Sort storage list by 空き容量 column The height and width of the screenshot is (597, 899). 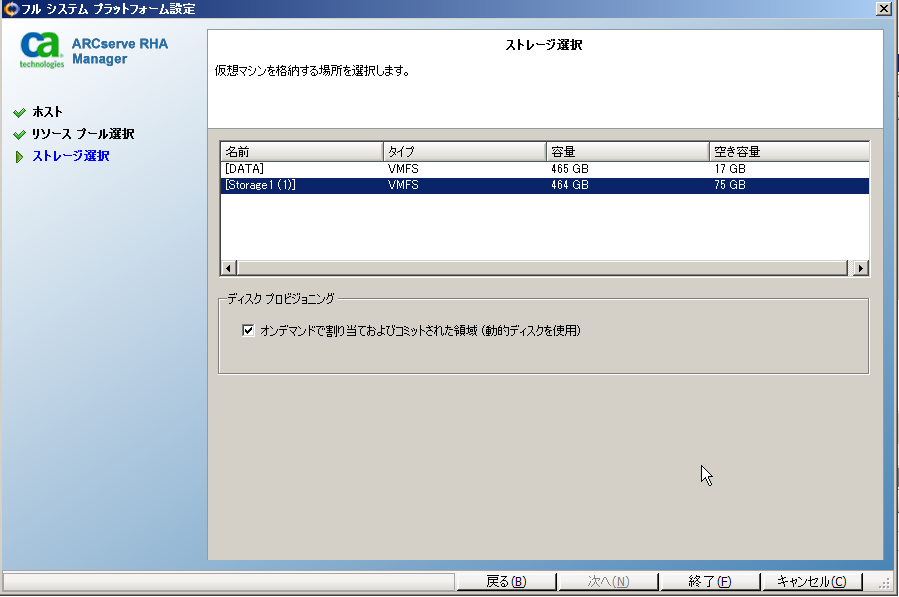[x=789, y=151]
